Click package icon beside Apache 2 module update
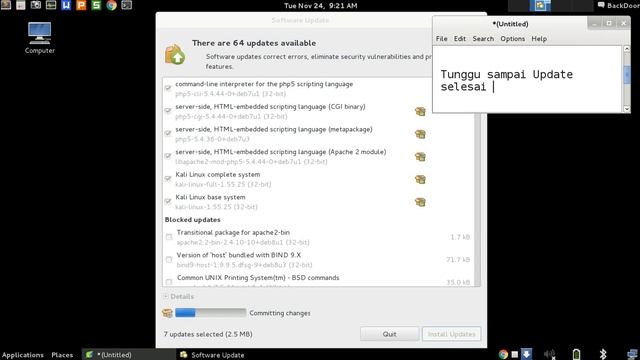The image size is (640, 360). pos(420,157)
